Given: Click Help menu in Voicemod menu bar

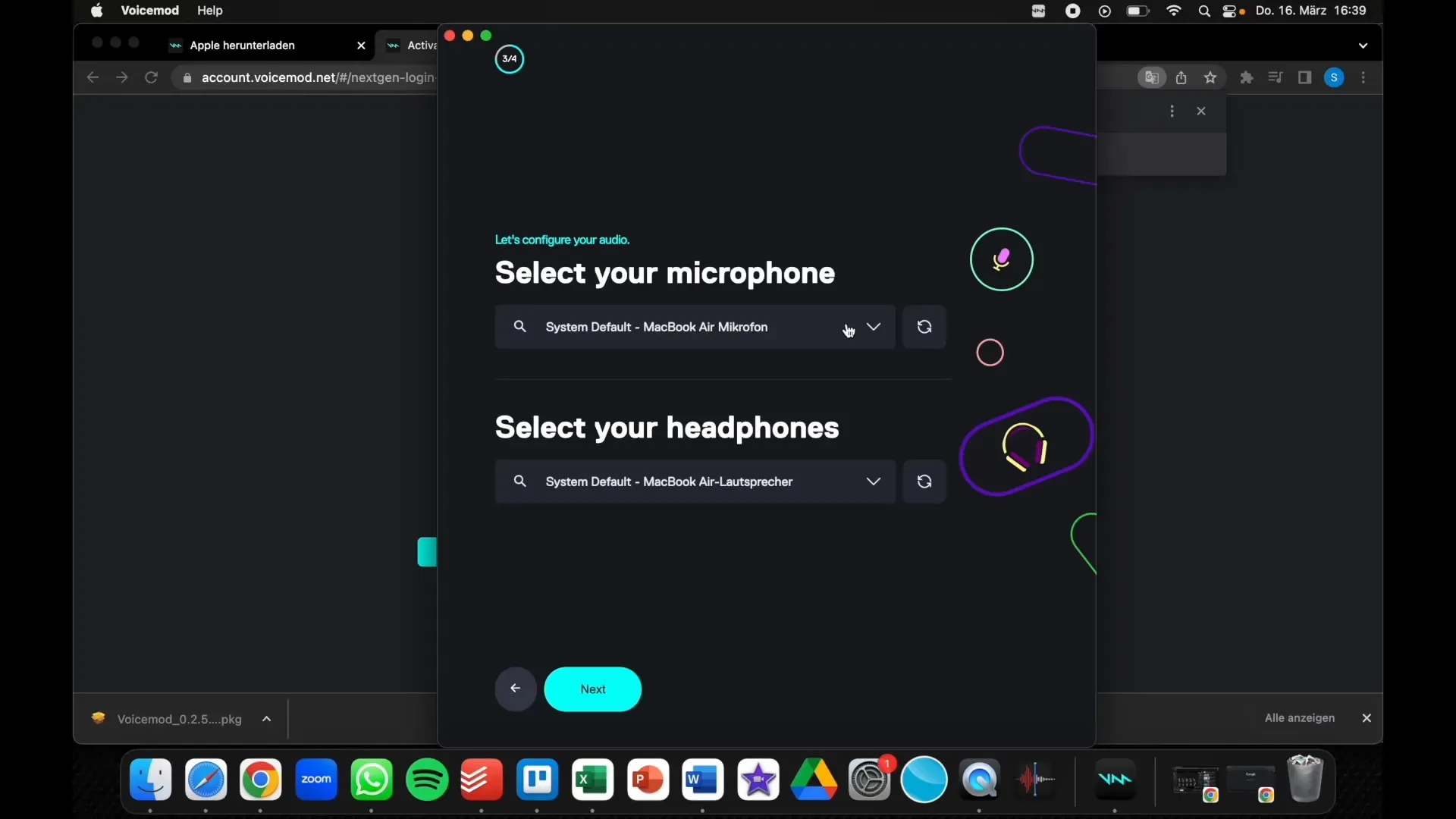Looking at the screenshot, I should pos(210,10).
